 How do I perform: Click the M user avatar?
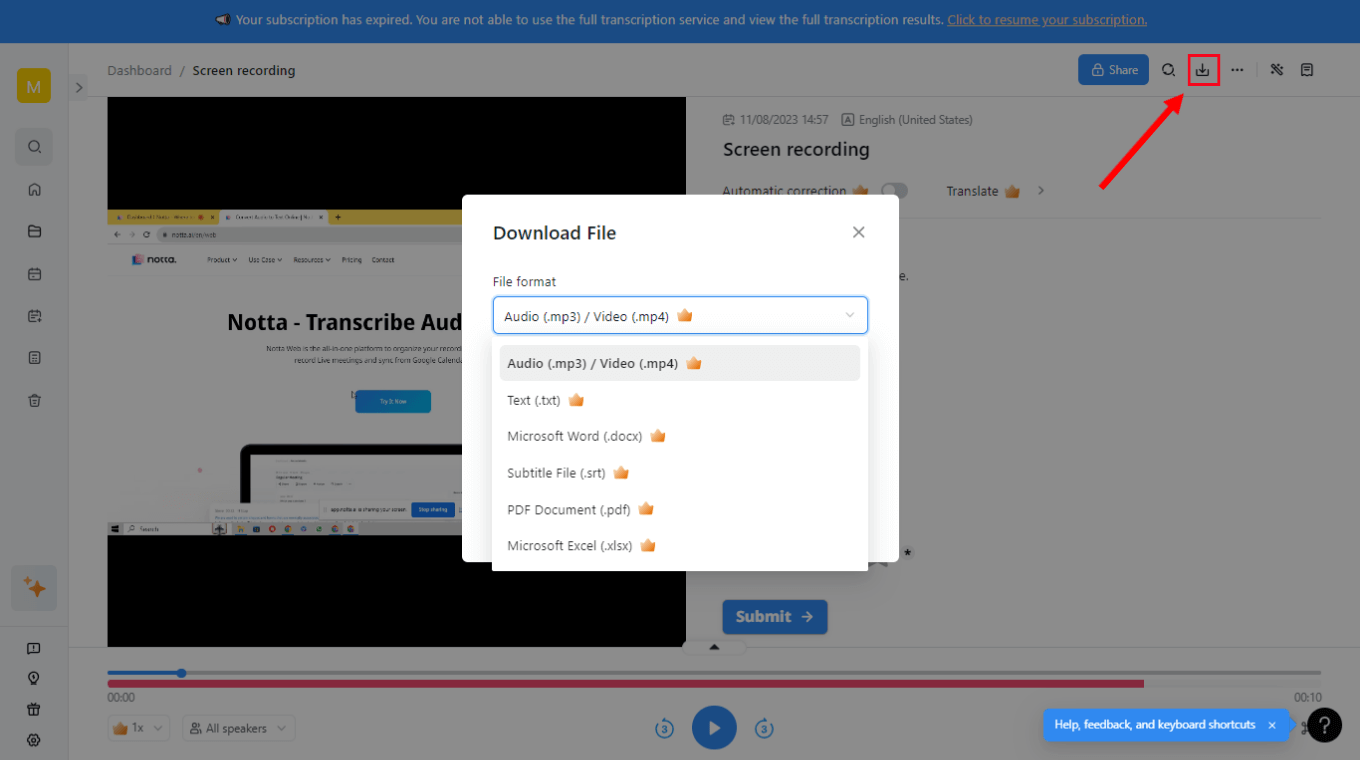pos(34,86)
